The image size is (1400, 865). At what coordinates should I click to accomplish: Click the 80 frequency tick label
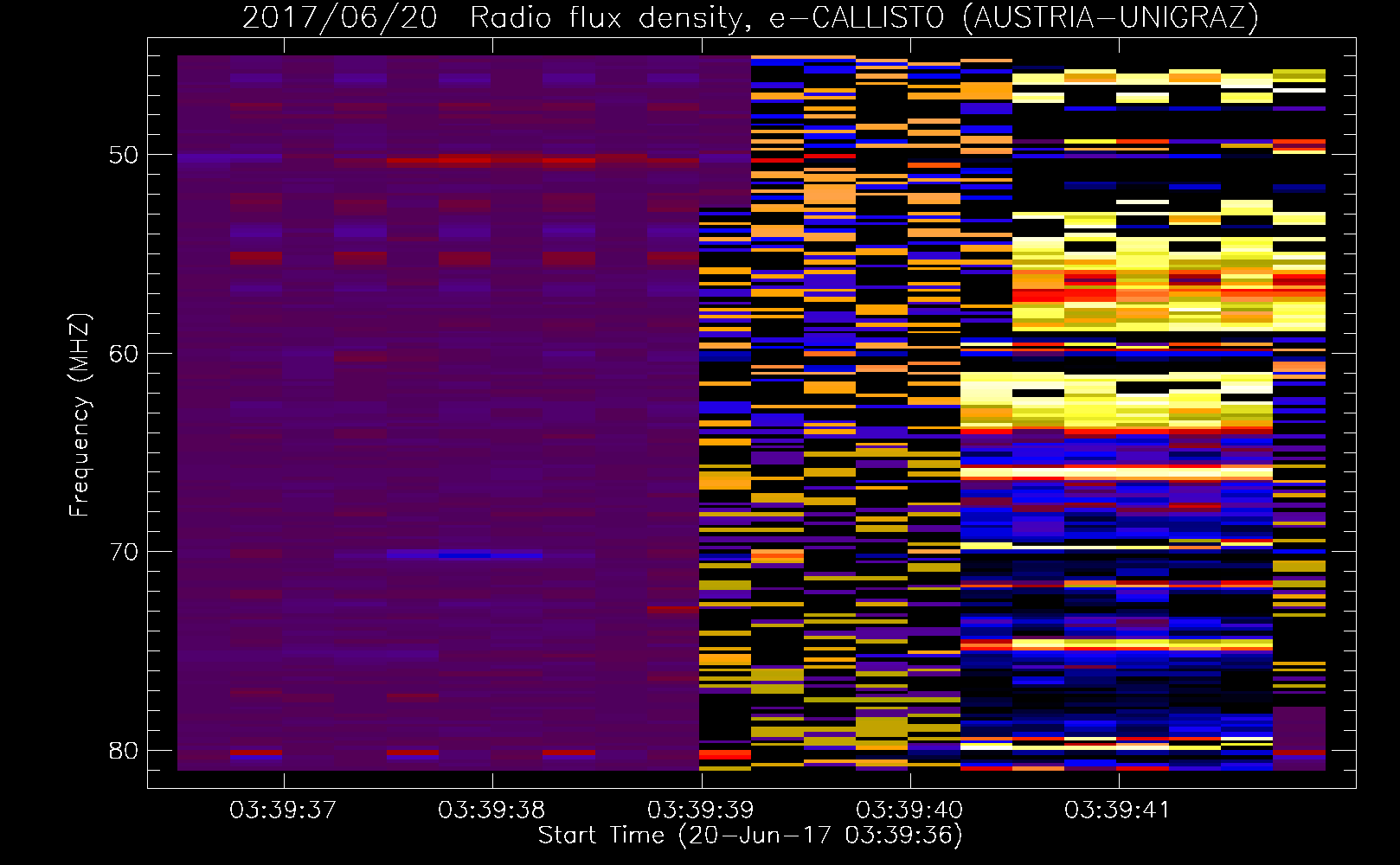[124, 751]
